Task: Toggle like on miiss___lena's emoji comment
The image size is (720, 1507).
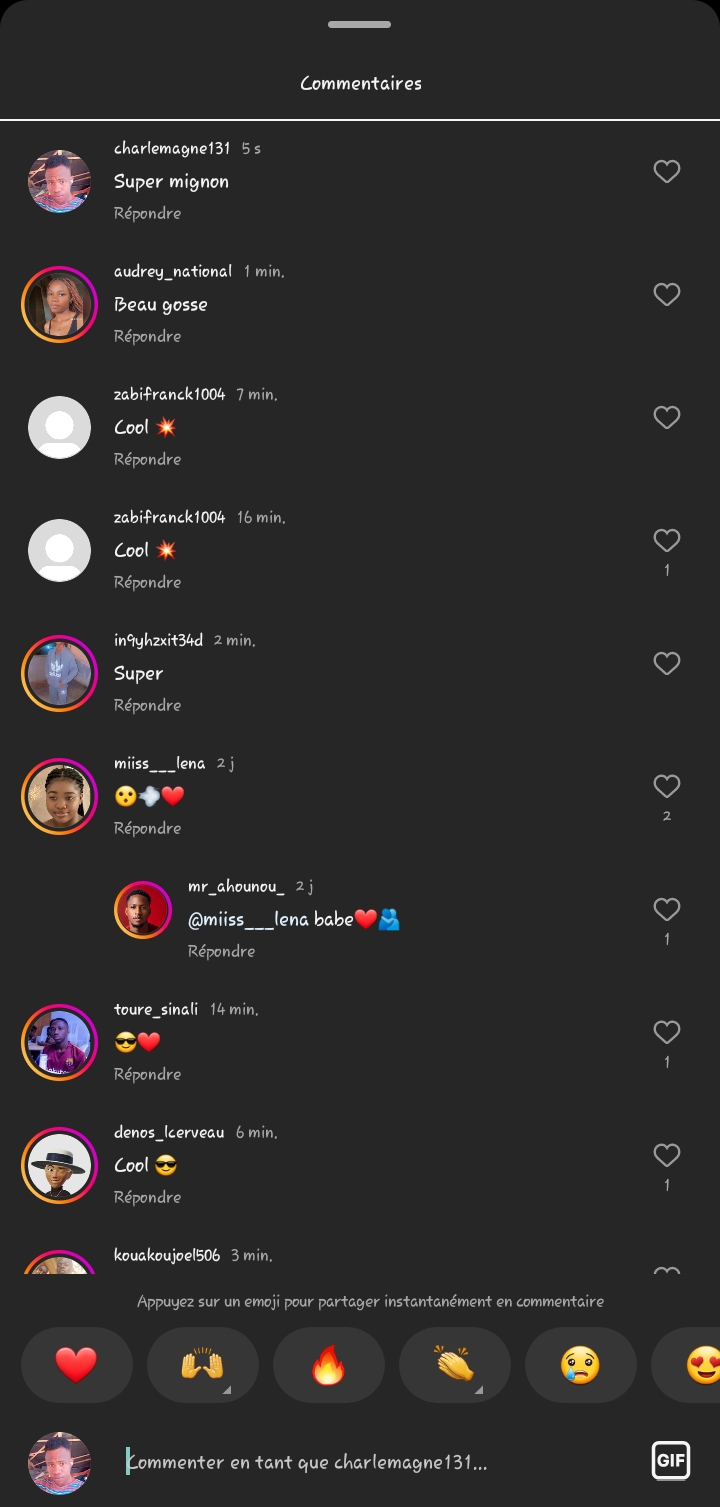Action: 667,787
